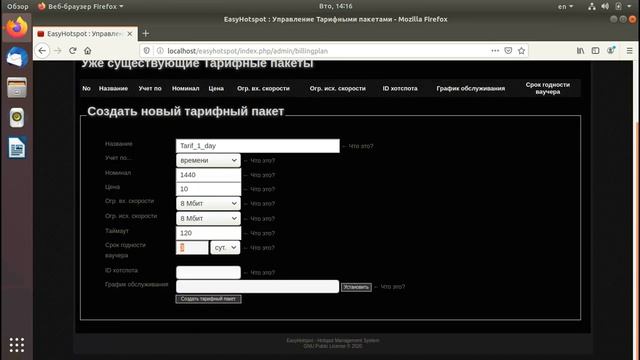
Task: Open the Обзор activities overview
Action: pyautogui.click(x=18, y=7)
